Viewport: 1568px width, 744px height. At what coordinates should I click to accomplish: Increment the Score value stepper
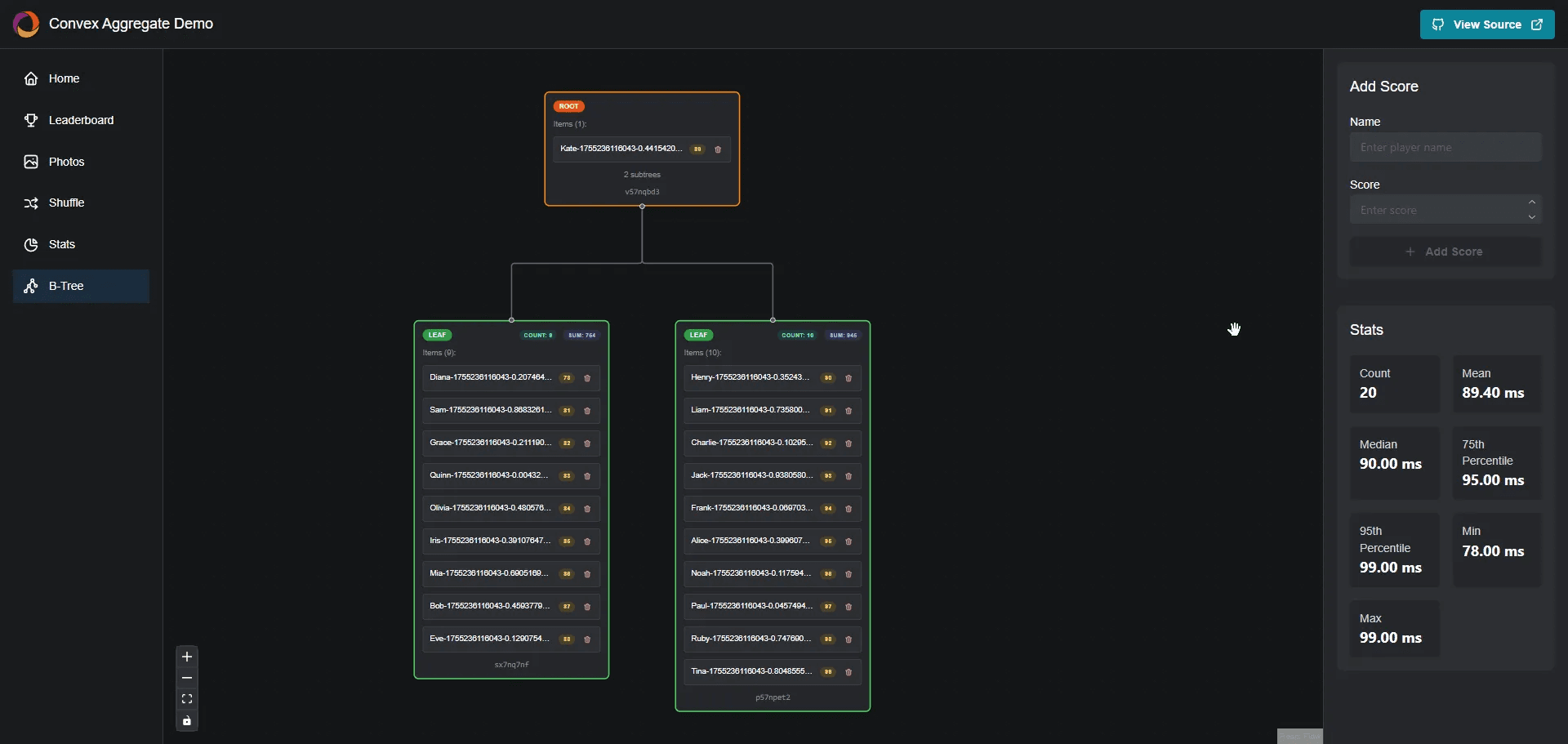[x=1532, y=203]
